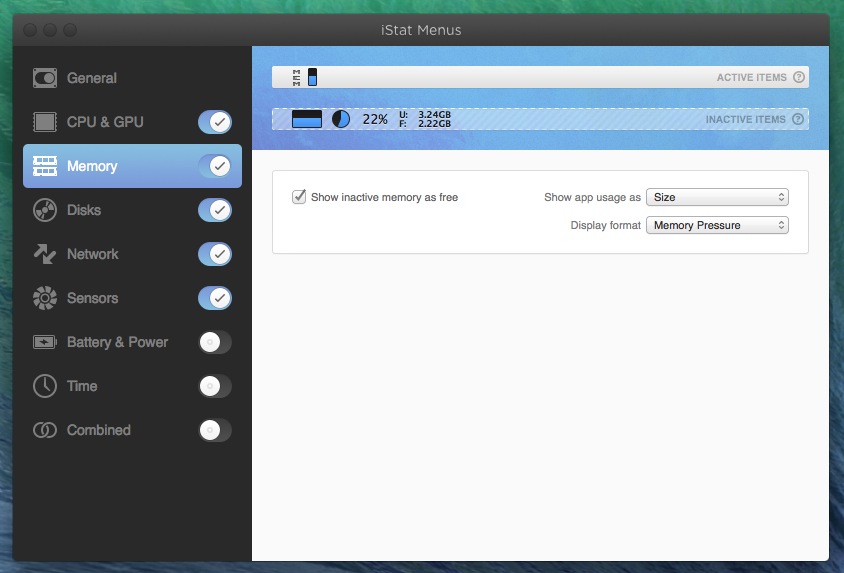Viewport: 844px width, 573px height.
Task: Click the iStat Menus window title
Action: pos(421,30)
